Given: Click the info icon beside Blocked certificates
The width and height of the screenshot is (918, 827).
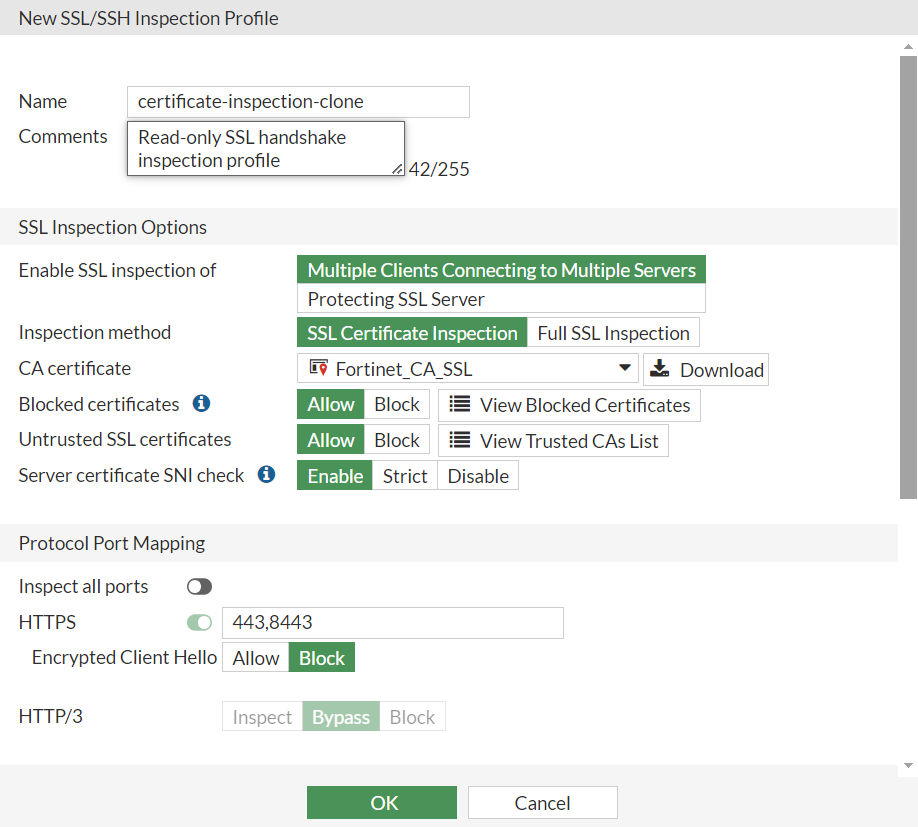Looking at the screenshot, I should click(x=202, y=404).
